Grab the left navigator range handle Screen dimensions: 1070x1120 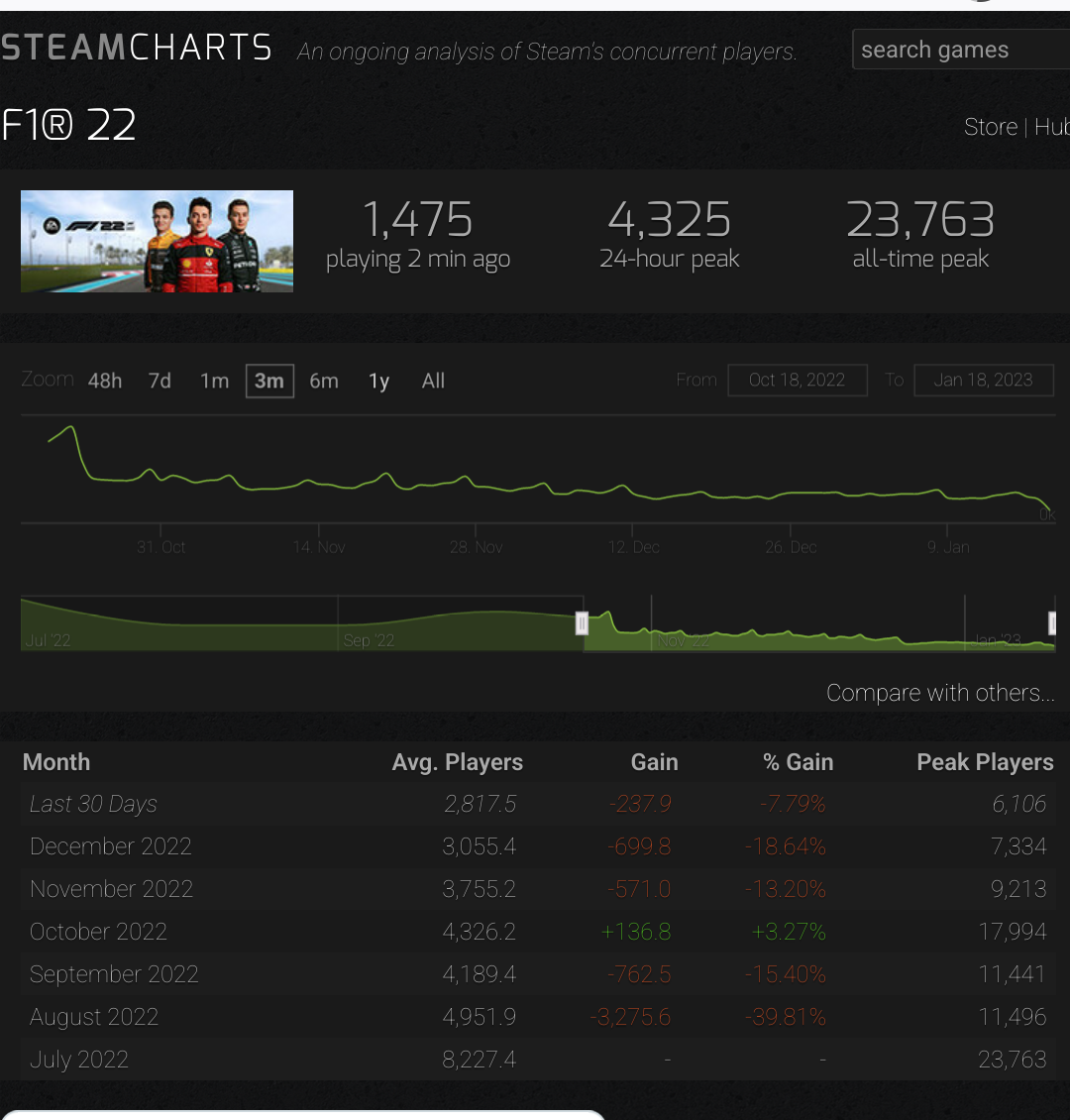582,623
